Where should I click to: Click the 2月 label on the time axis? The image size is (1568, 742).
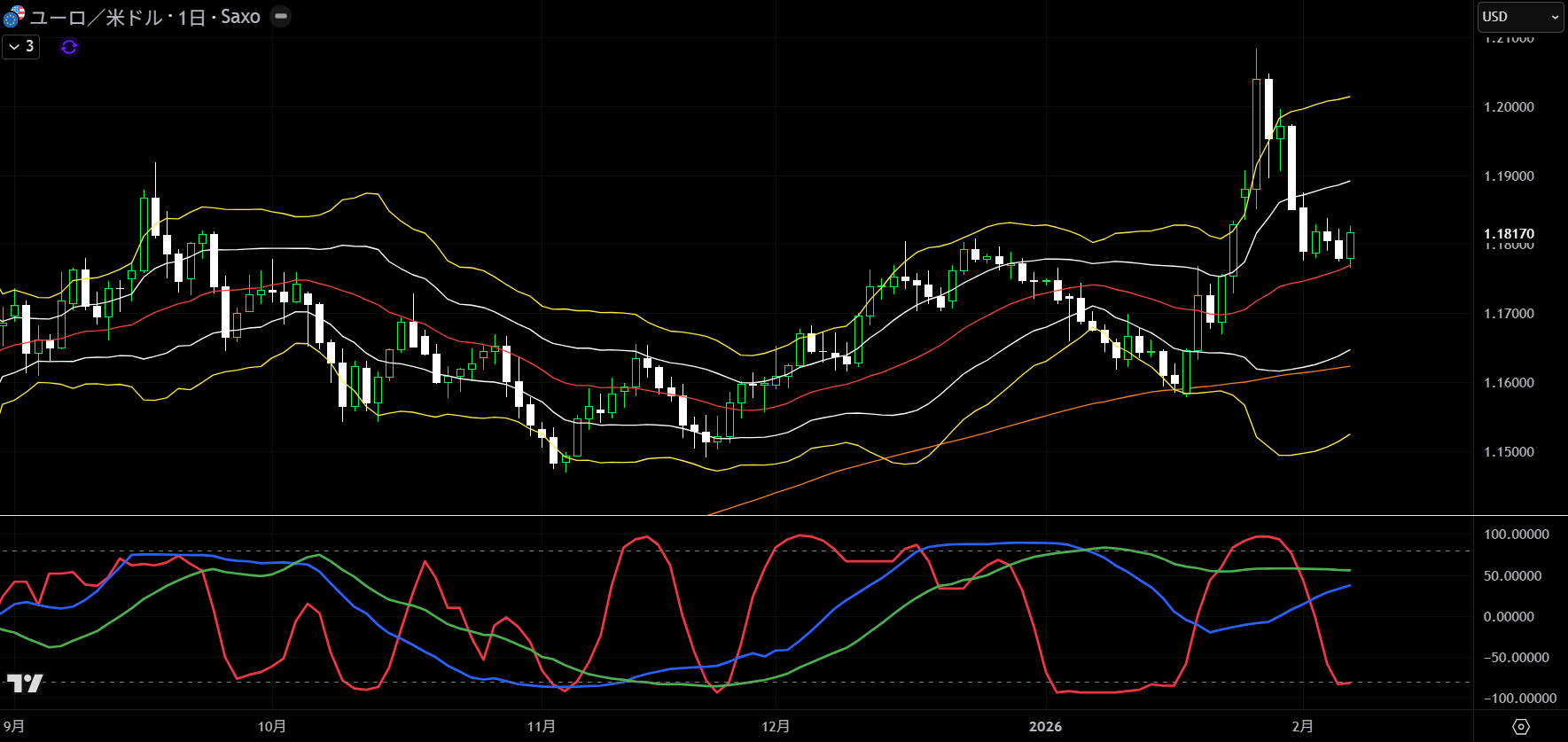pyautogui.click(x=1302, y=726)
